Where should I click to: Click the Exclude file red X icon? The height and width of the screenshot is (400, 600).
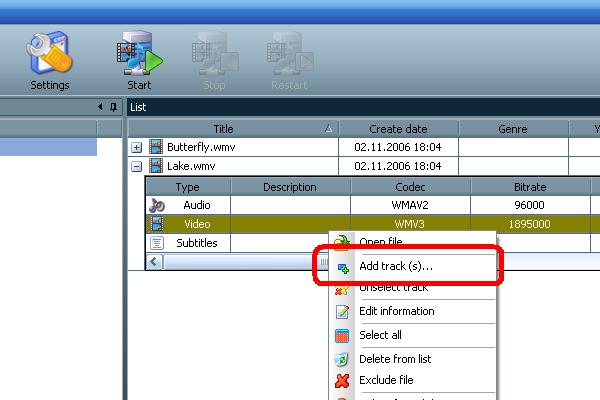(341, 380)
